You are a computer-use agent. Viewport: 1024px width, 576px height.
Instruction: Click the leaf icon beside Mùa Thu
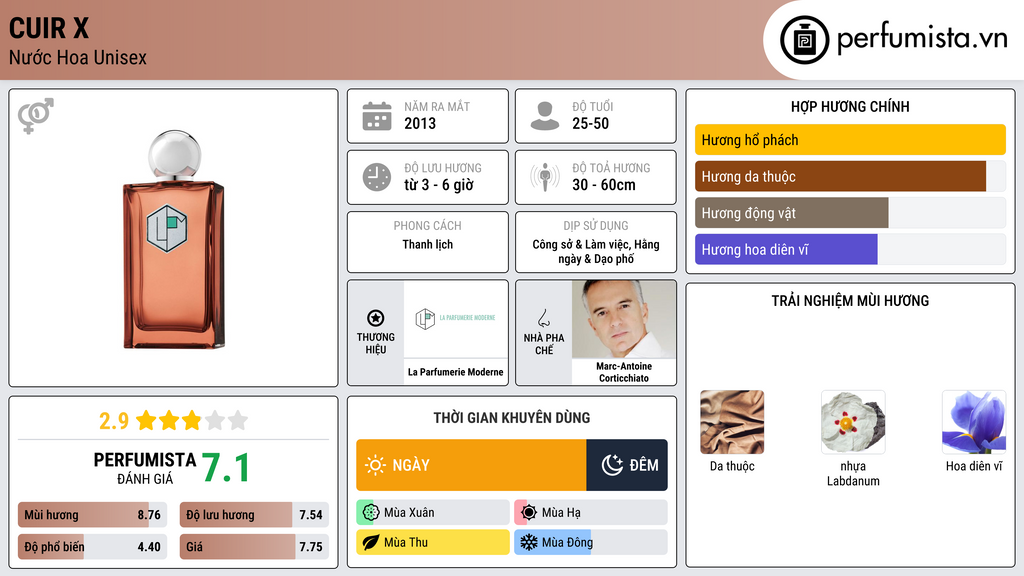370,542
